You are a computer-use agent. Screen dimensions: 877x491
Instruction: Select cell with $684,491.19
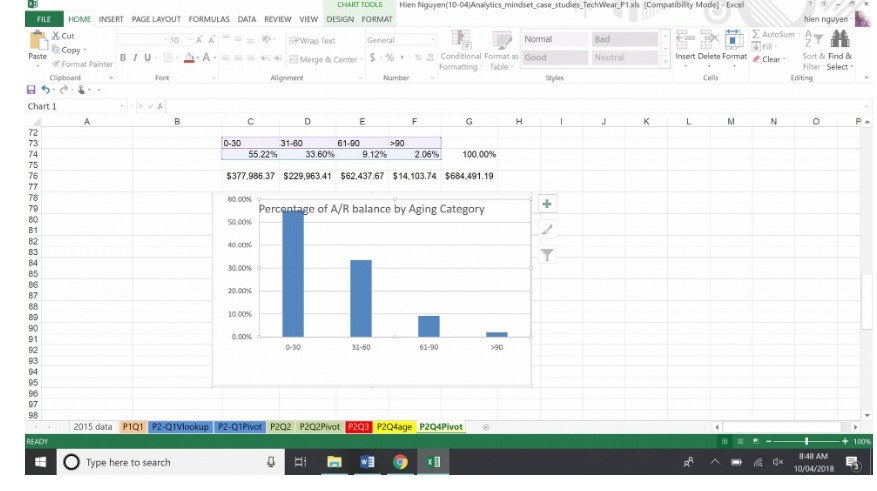tap(469, 176)
